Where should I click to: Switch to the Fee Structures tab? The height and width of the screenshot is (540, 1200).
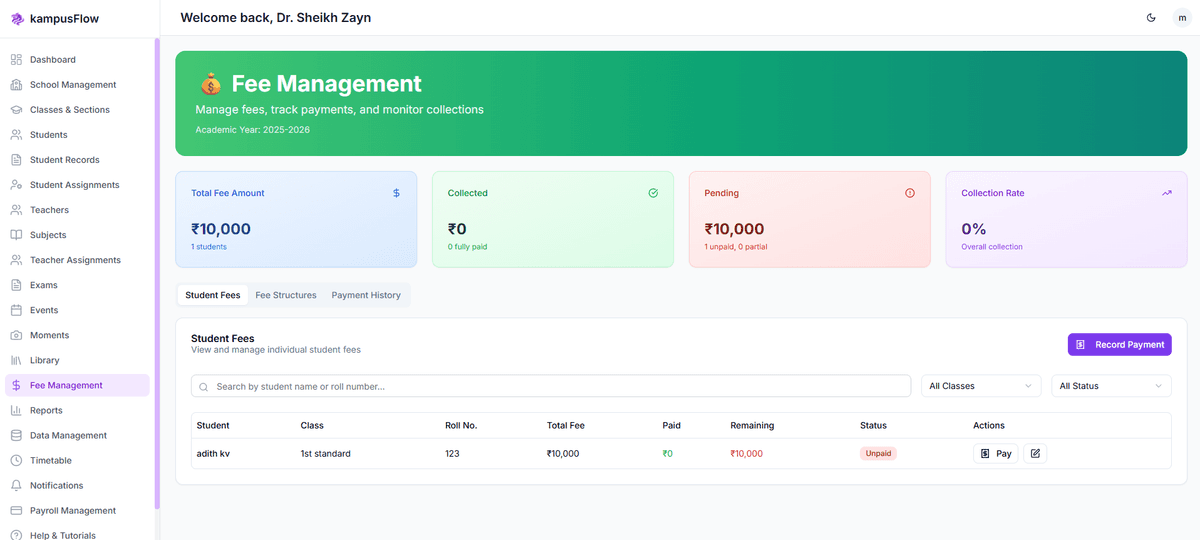pos(286,295)
